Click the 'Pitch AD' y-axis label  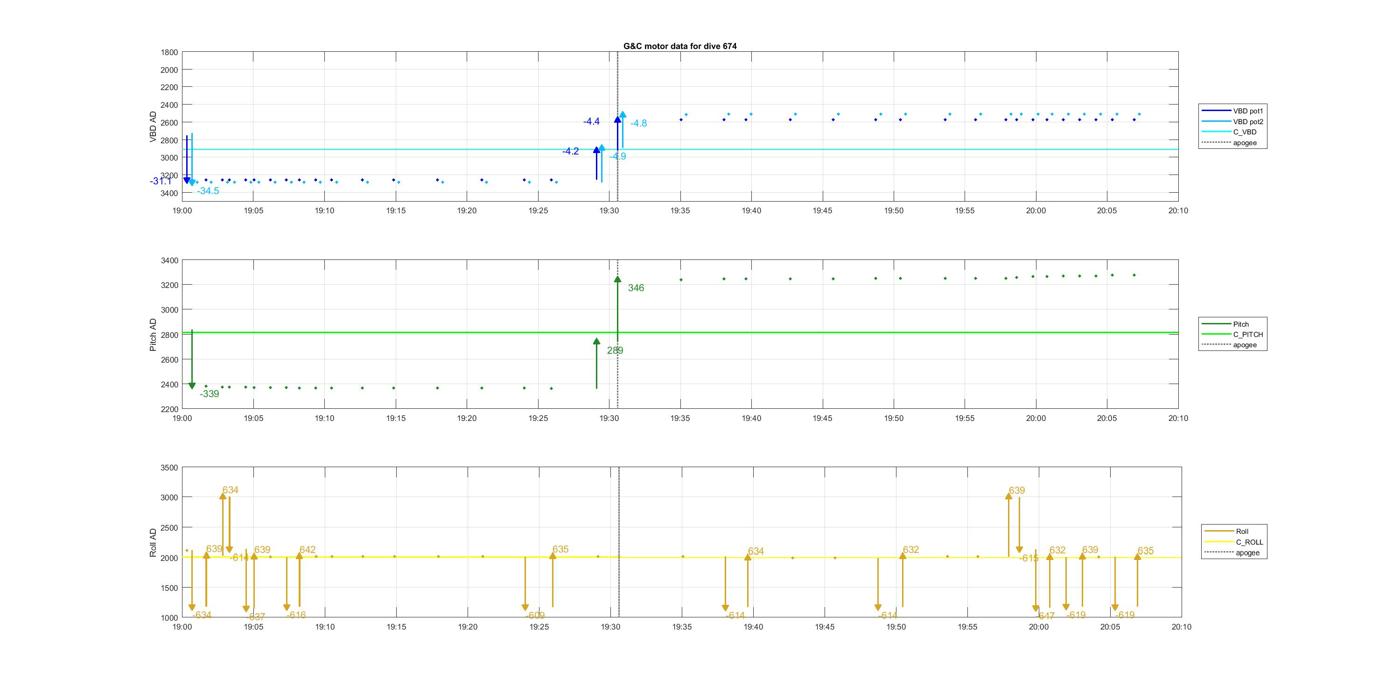[154, 334]
